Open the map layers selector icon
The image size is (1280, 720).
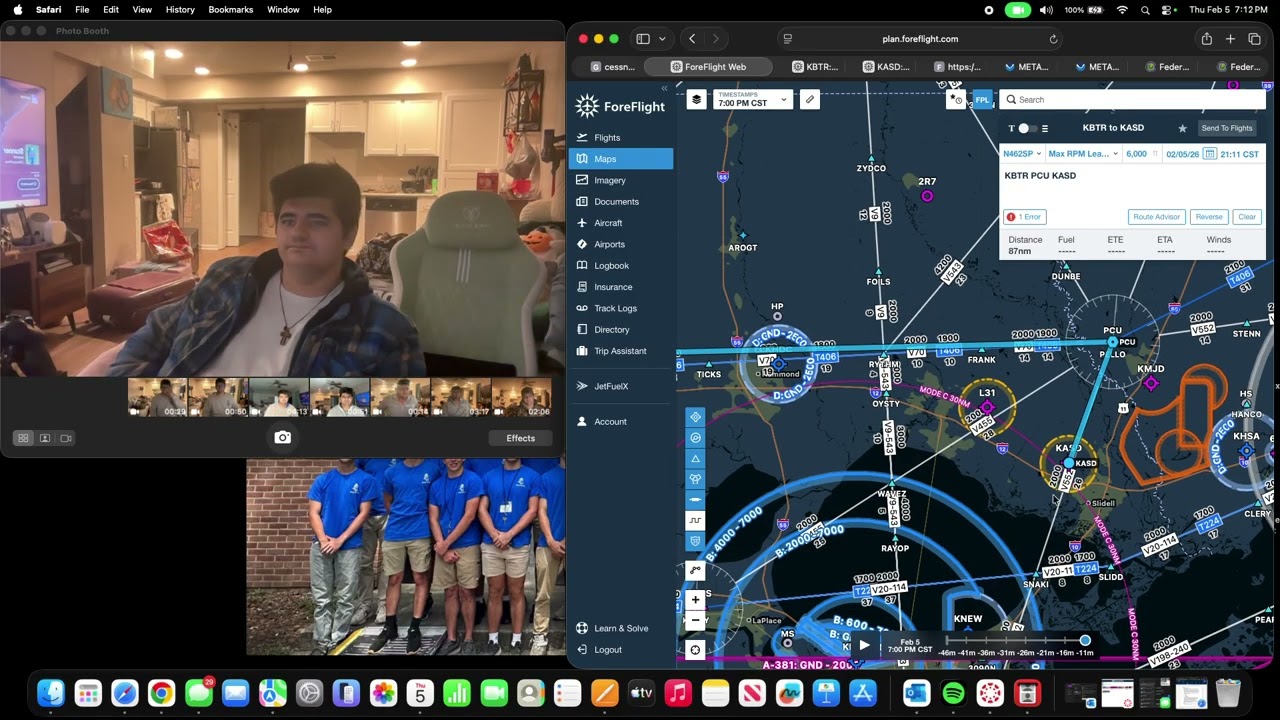click(696, 99)
